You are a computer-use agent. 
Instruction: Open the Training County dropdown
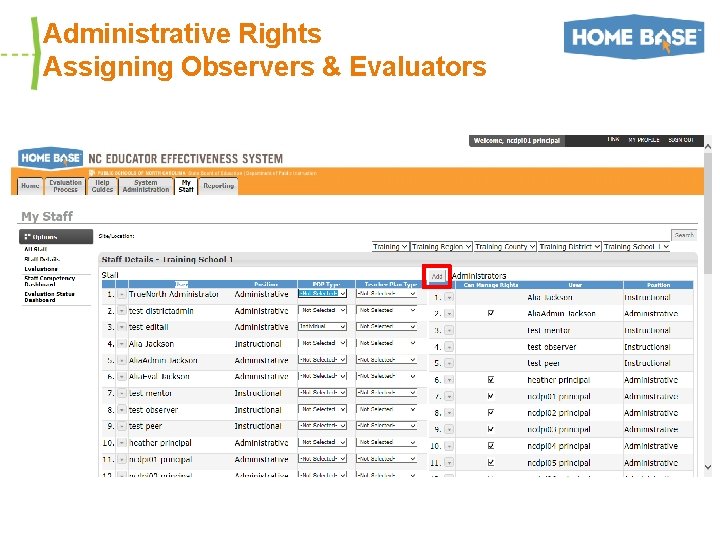click(506, 247)
